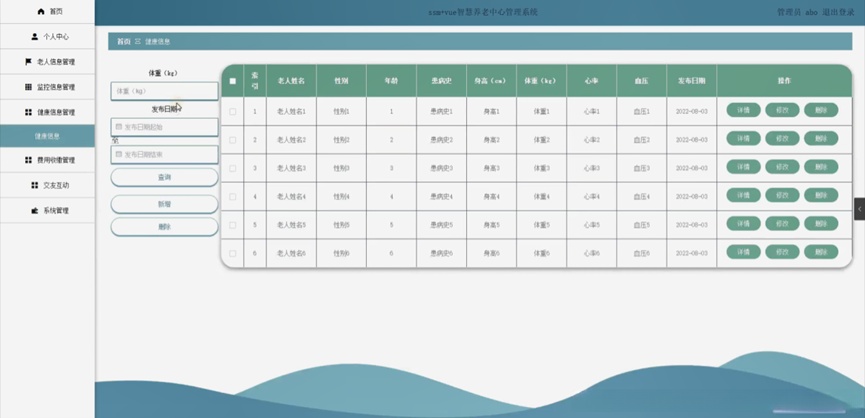Click the 身高6 table cell
Screen dimensions: 865x418
coord(492,254)
